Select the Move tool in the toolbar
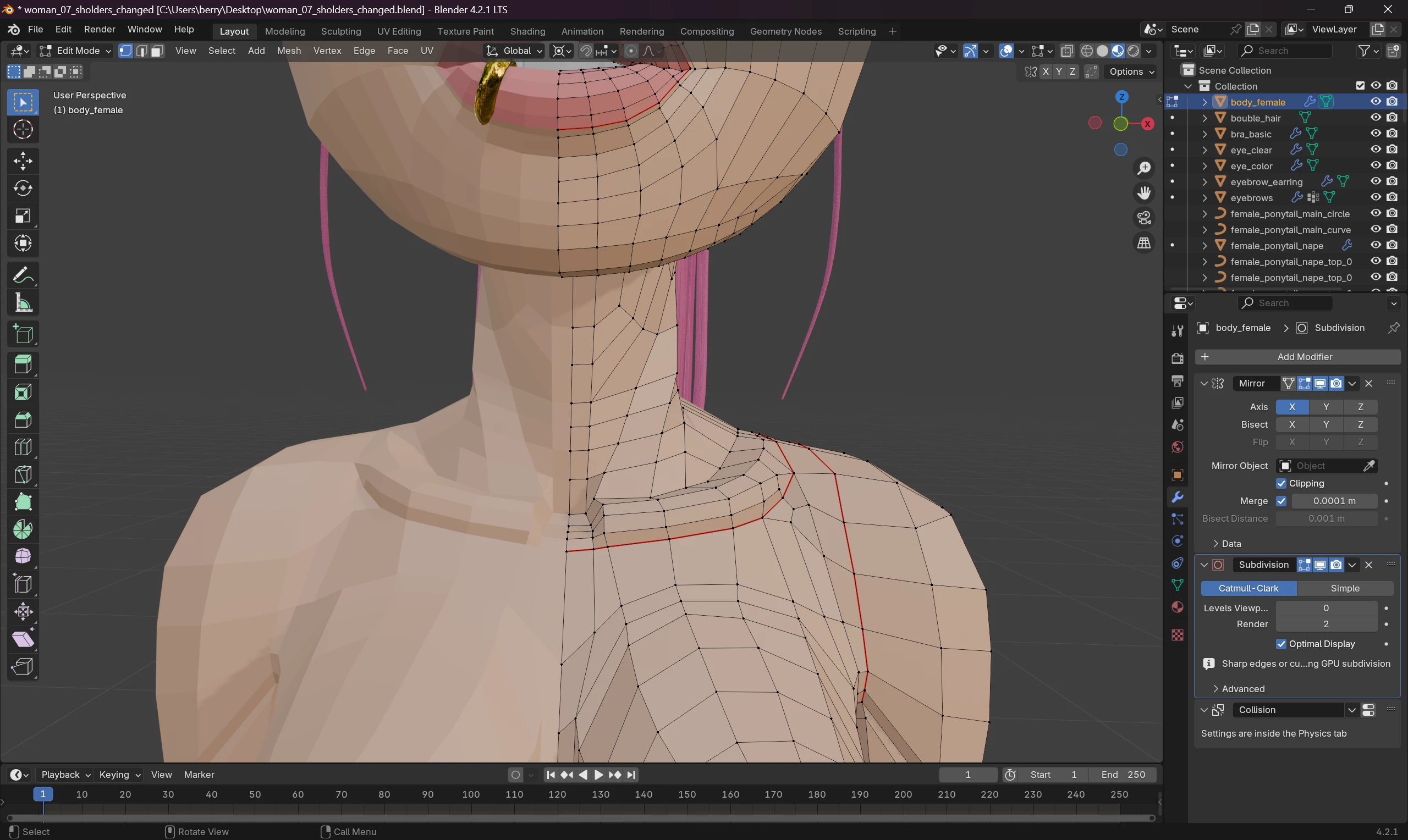The image size is (1408, 840). [x=23, y=161]
